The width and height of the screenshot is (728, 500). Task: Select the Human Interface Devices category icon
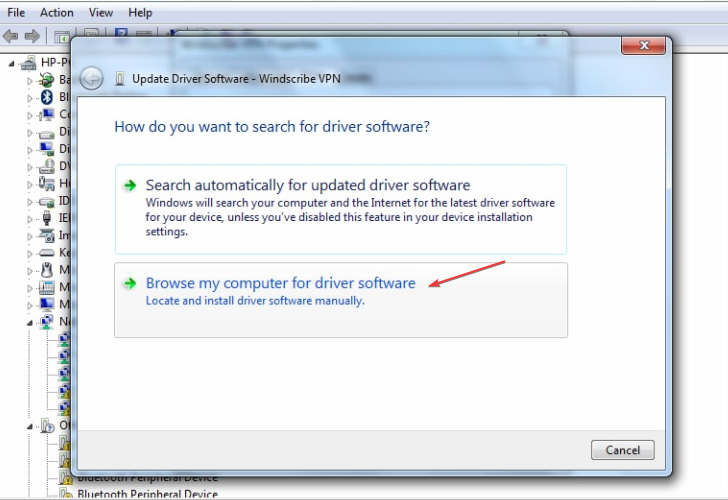click(46, 183)
